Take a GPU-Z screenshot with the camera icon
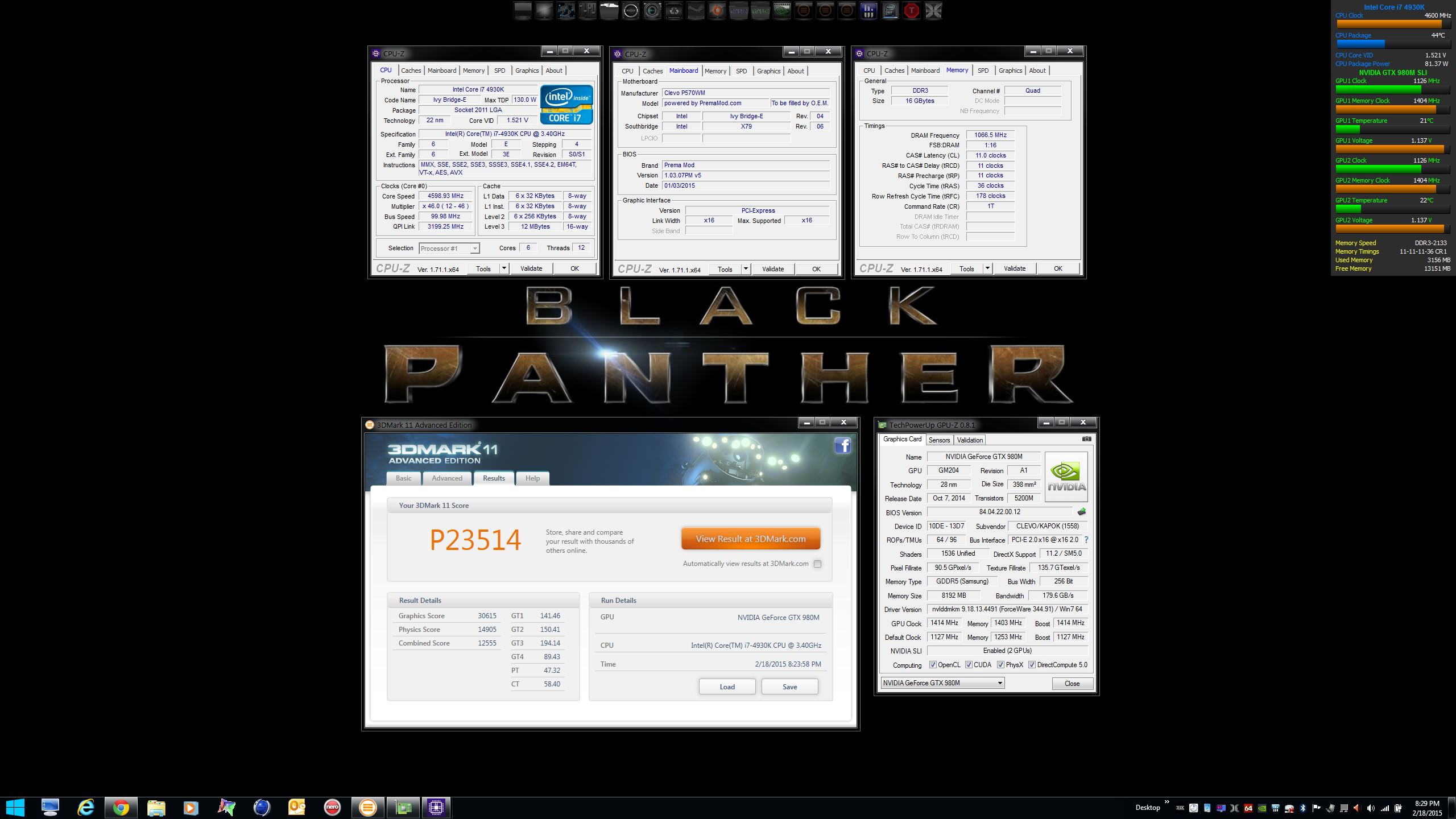The height and width of the screenshot is (819, 1456). (x=1086, y=439)
